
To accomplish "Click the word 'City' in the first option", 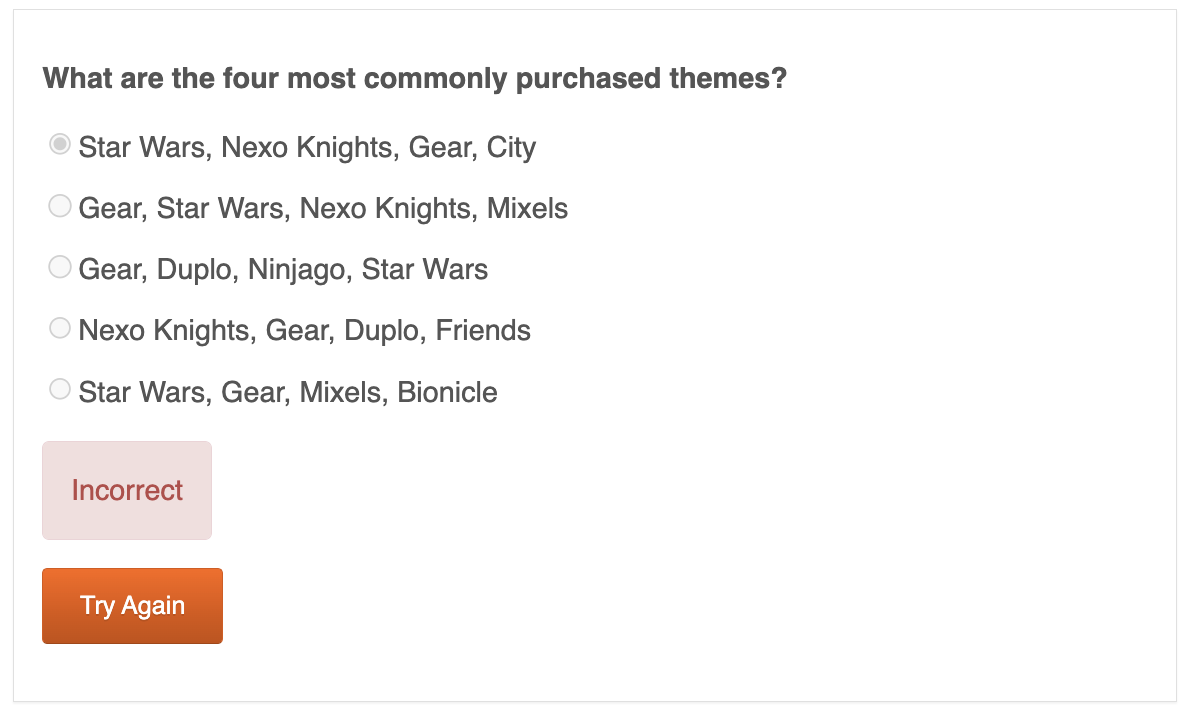I will (512, 148).
